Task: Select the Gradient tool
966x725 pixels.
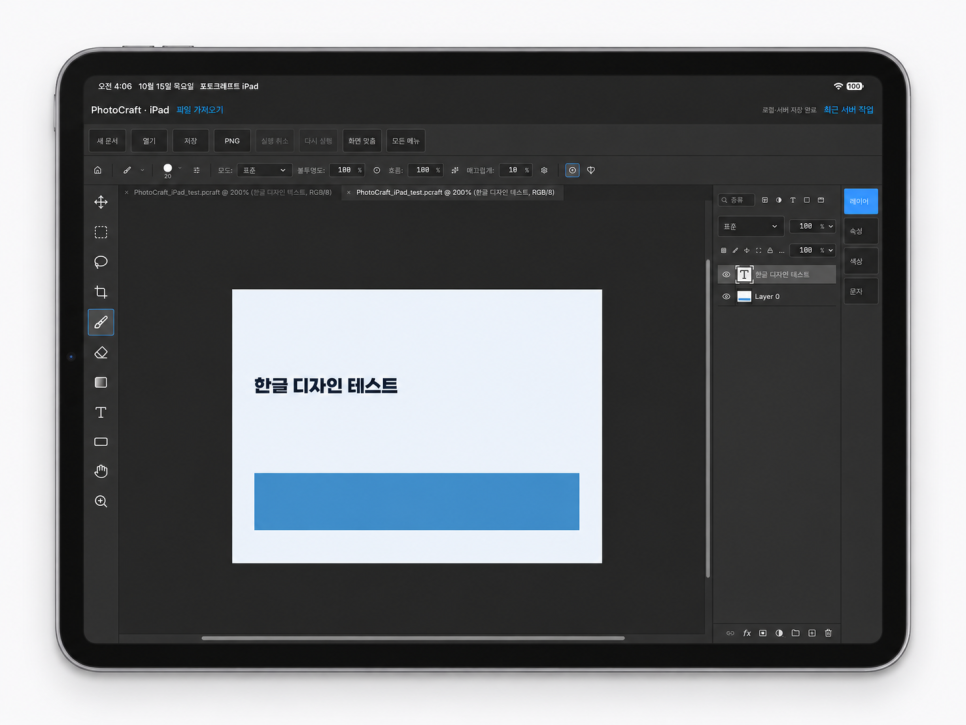Action: (x=101, y=383)
